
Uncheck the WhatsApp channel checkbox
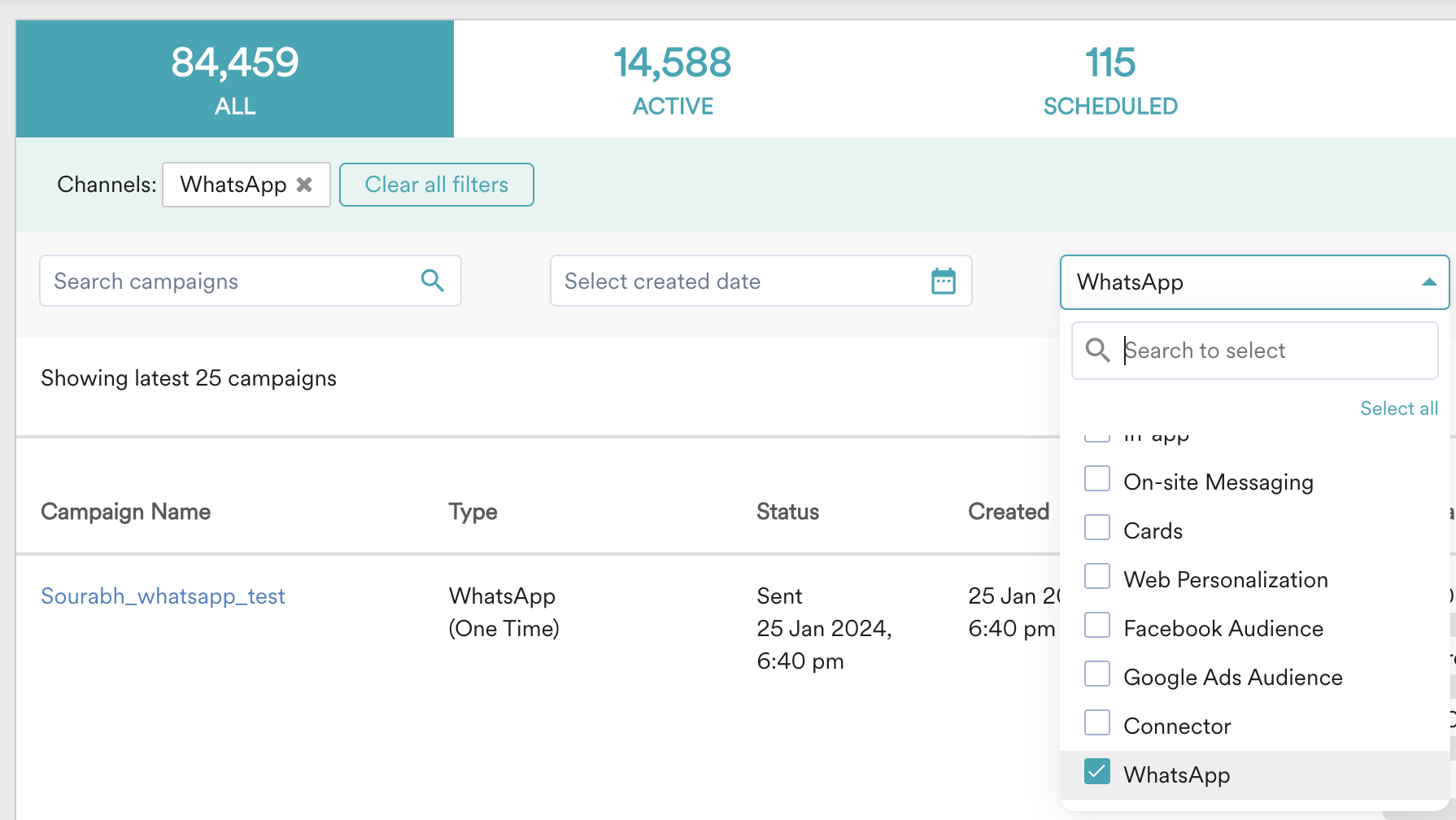tap(1097, 772)
